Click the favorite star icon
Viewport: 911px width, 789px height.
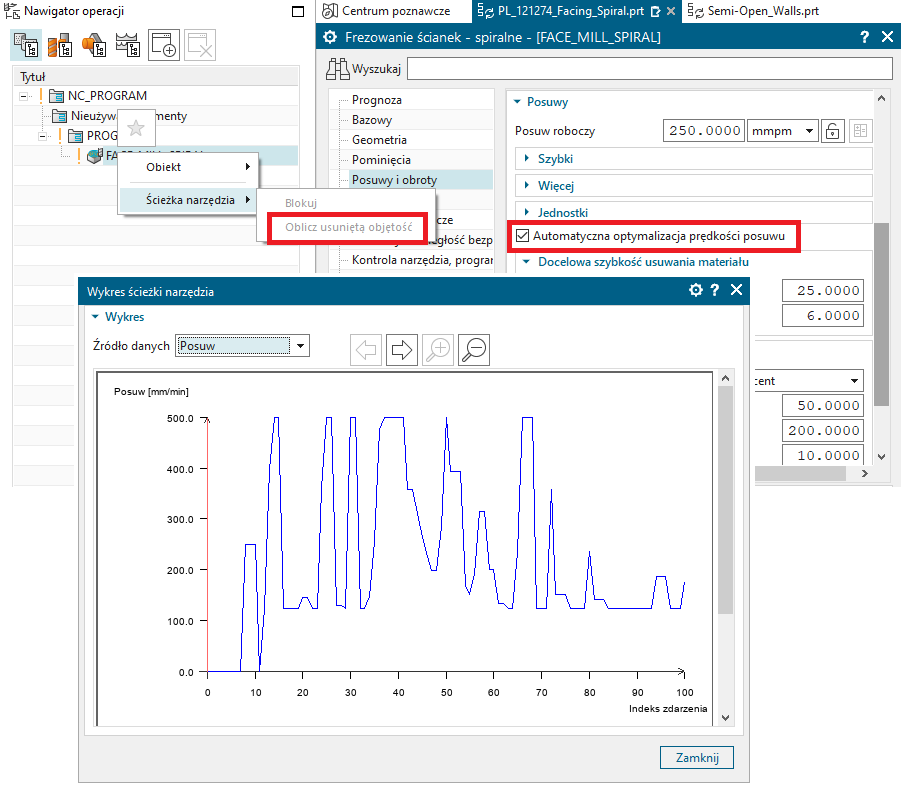[x=136, y=128]
